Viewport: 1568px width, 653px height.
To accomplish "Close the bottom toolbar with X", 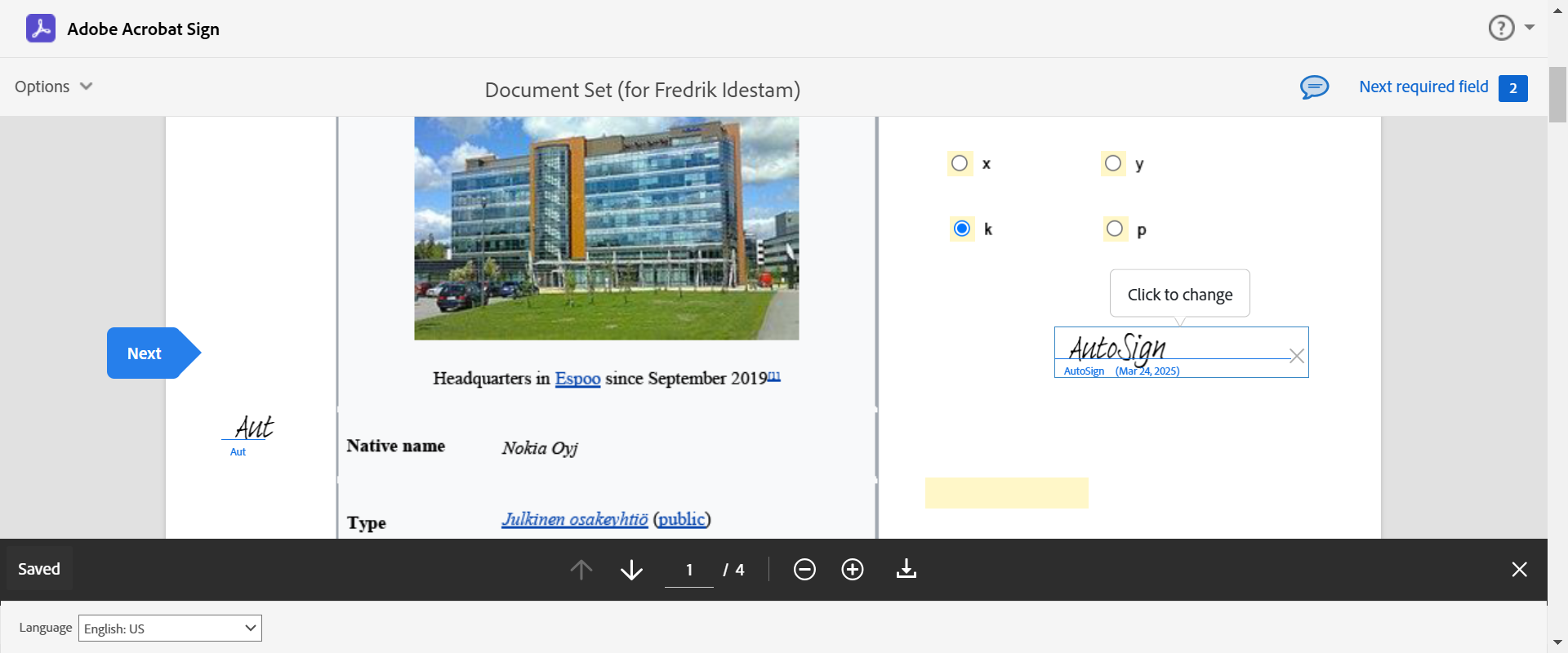I will pyautogui.click(x=1519, y=569).
